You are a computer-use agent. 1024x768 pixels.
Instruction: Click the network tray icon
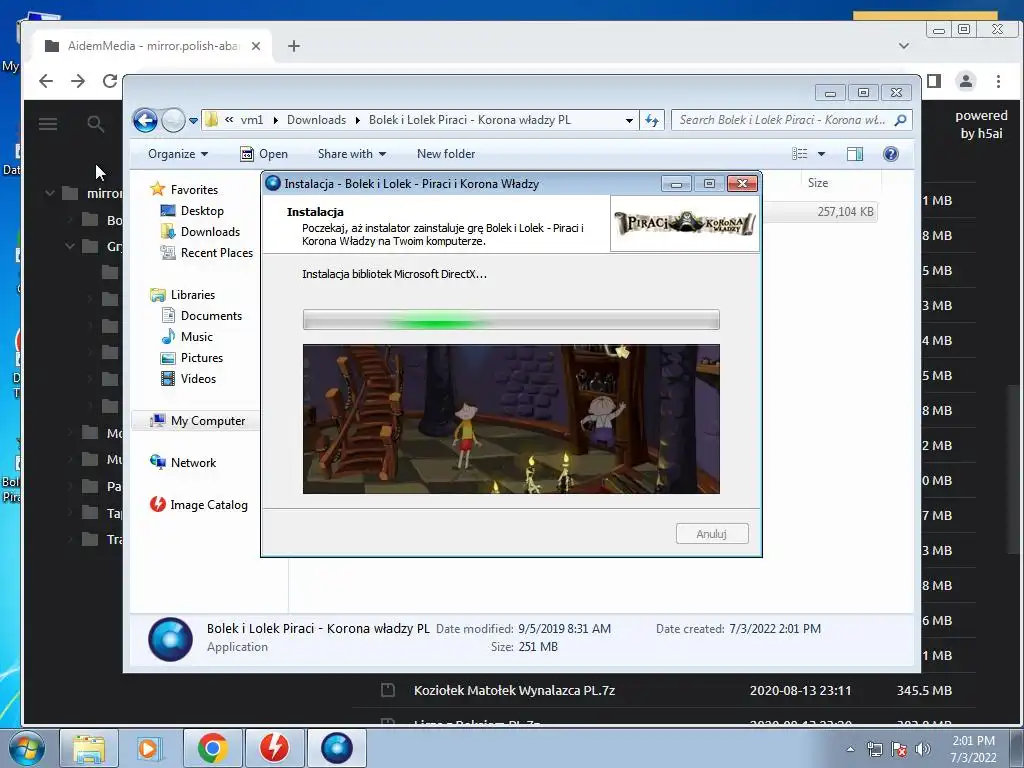874,749
